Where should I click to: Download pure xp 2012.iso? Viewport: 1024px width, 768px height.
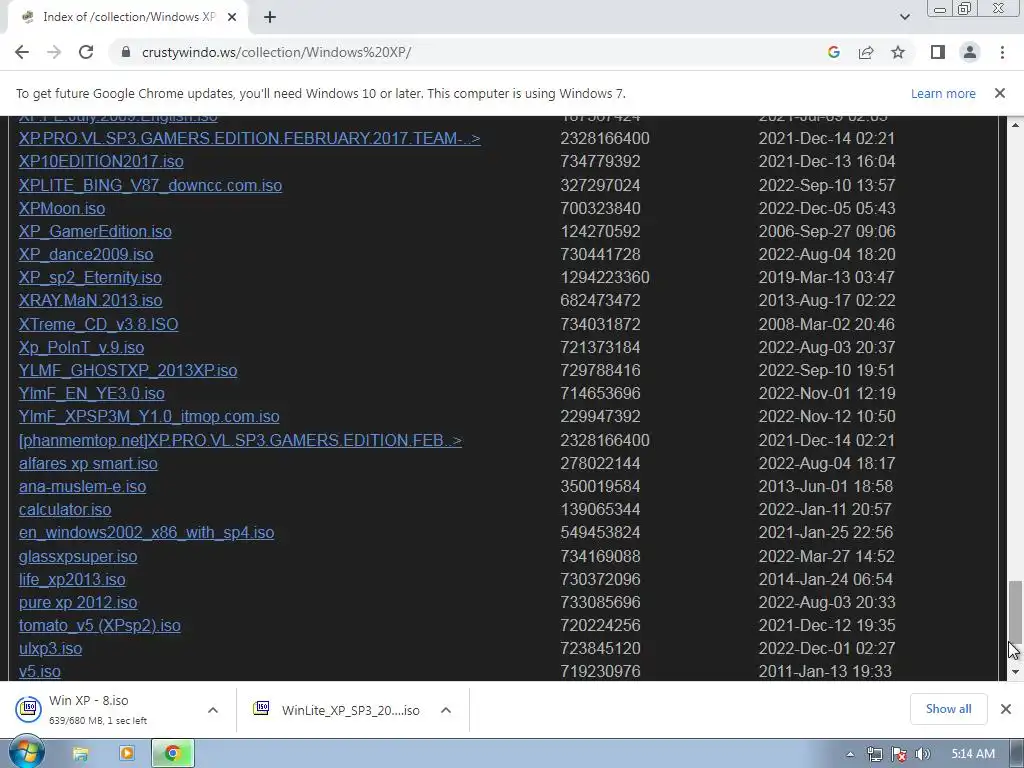(x=78, y=602)
